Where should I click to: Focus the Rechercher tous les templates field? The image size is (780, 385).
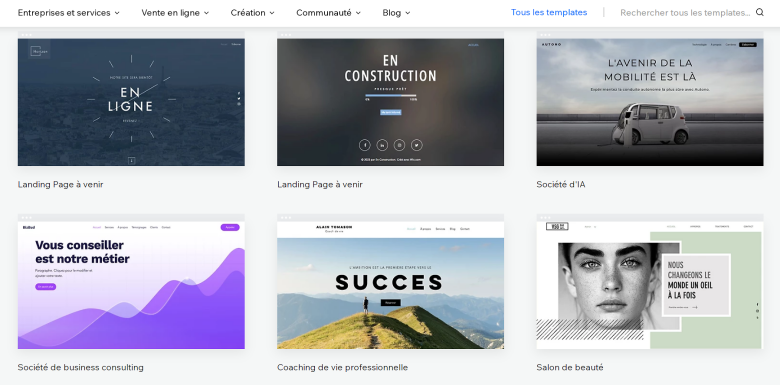pyautogui.click(x=685, y=13)
